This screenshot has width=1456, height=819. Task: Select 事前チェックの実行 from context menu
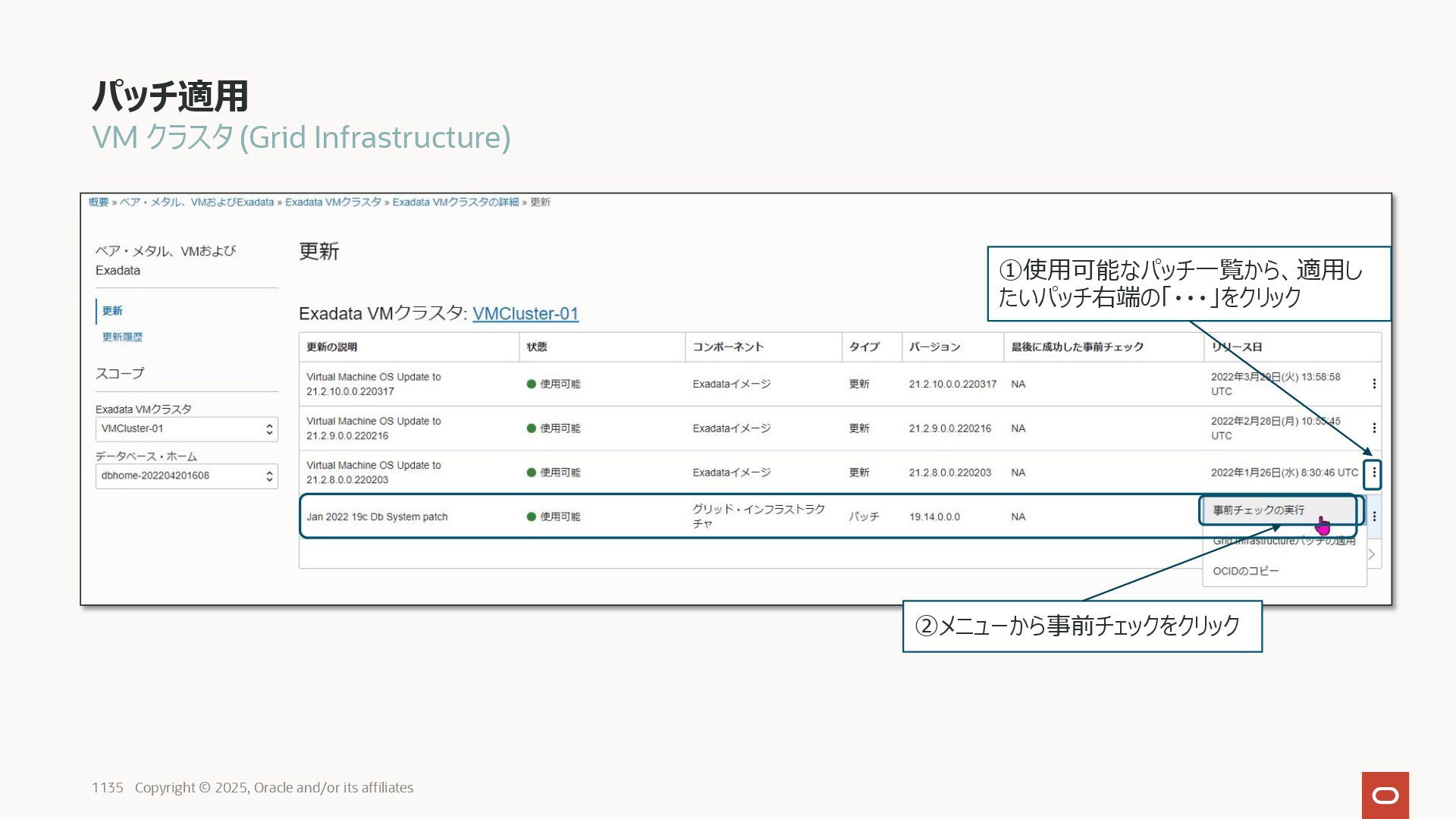(x=1258, y=510)
